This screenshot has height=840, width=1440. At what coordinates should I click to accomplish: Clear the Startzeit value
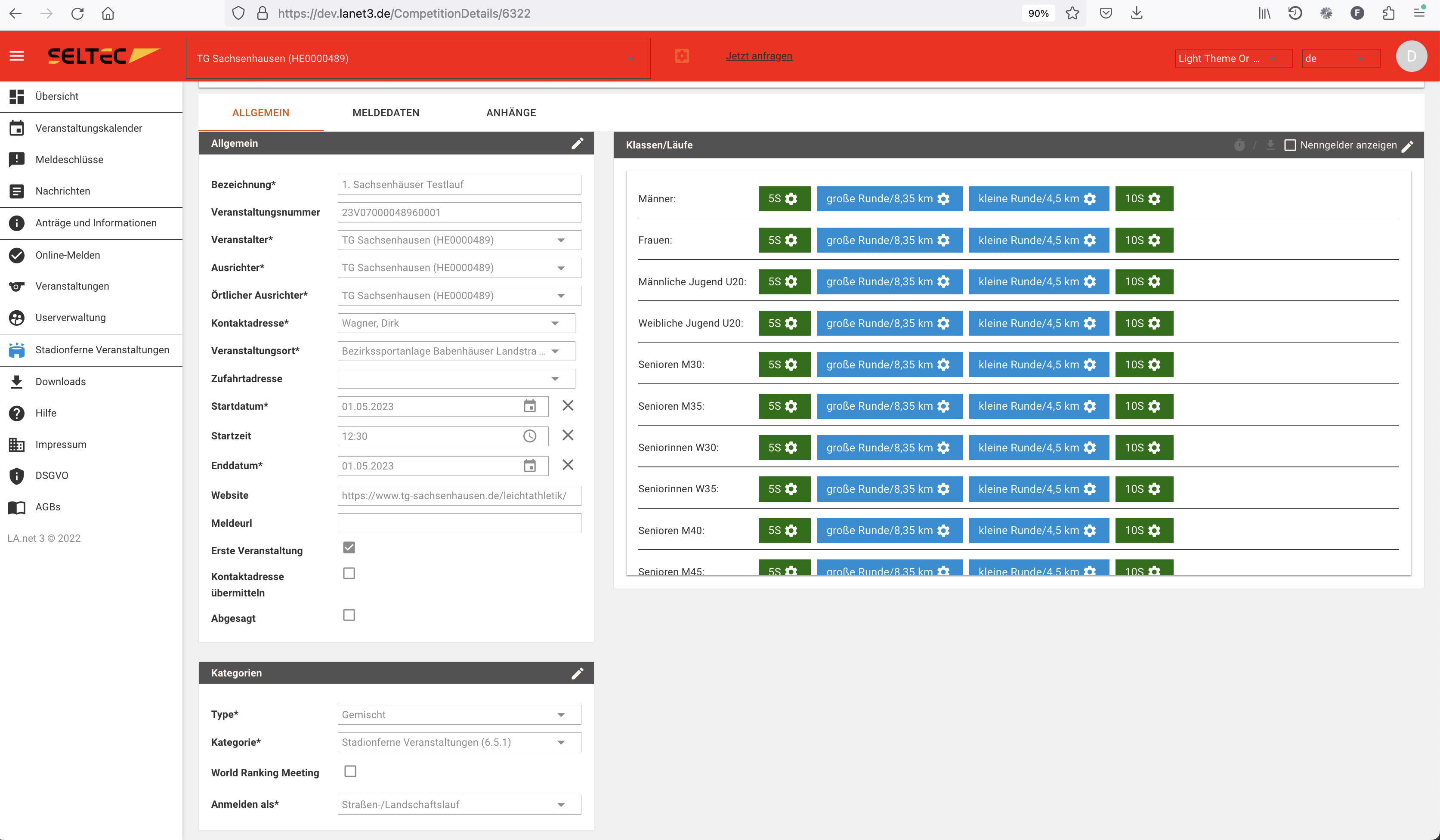[x=567, y=435]
